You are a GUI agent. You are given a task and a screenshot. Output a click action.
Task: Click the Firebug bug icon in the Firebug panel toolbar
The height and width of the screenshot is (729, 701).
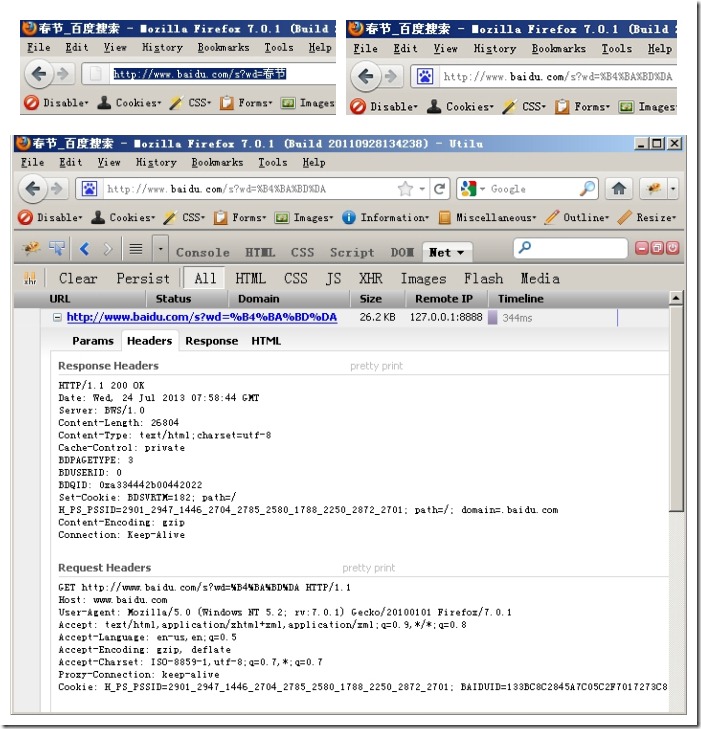(x=32, y=249)
